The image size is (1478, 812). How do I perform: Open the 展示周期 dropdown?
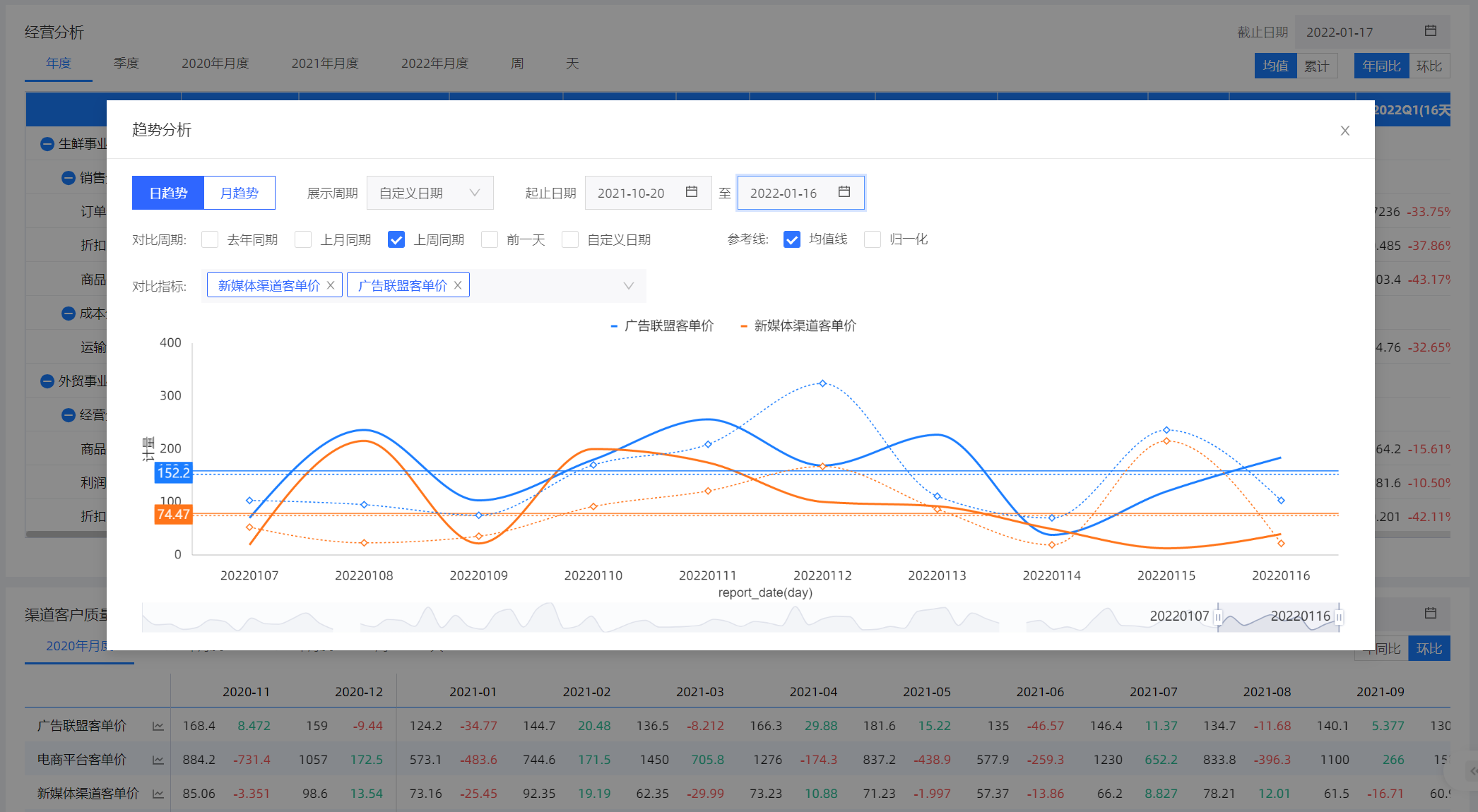(430, 193)
